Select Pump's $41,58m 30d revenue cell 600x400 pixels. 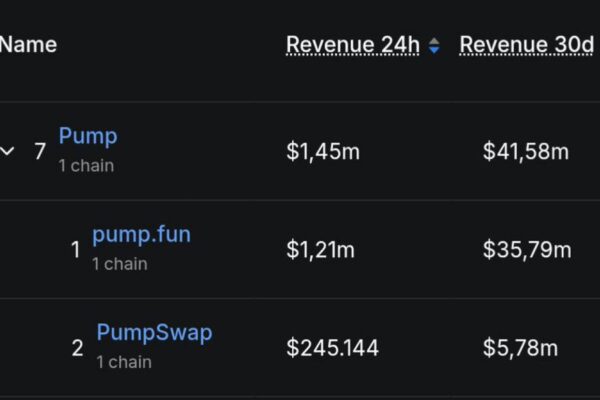pyautogui.click(x=526, y=152)
